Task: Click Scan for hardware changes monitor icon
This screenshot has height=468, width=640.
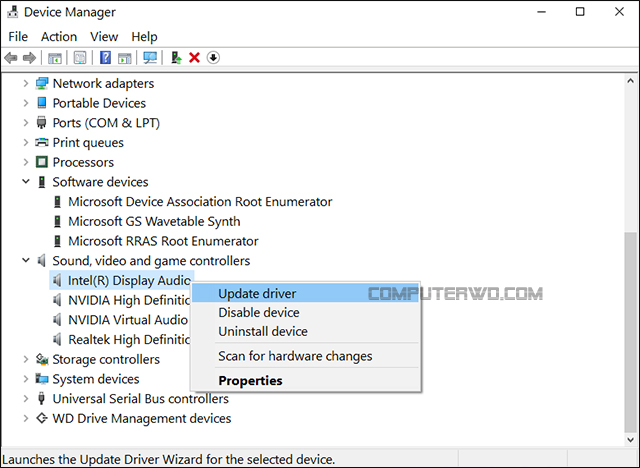Action: [150, 58]
